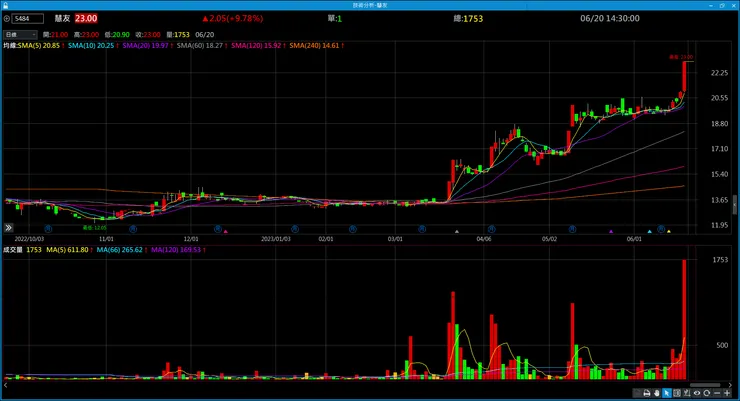Viewport: 740px width, 401px height.
Task: Zoom in with the plus icon
Action: (727, 393)
